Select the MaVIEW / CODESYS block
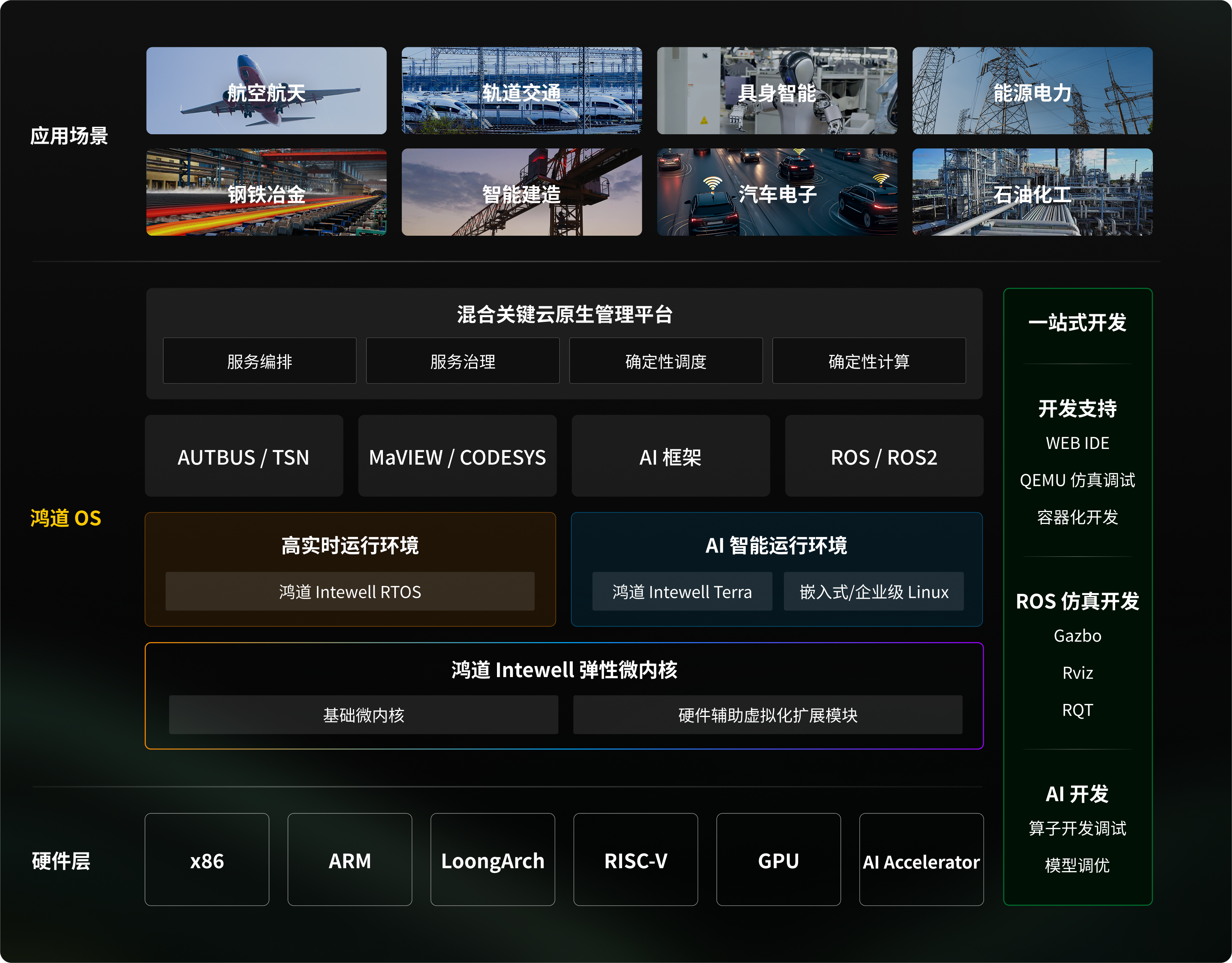This screenshot has height=963, width=1232. [x=457, y=456]
